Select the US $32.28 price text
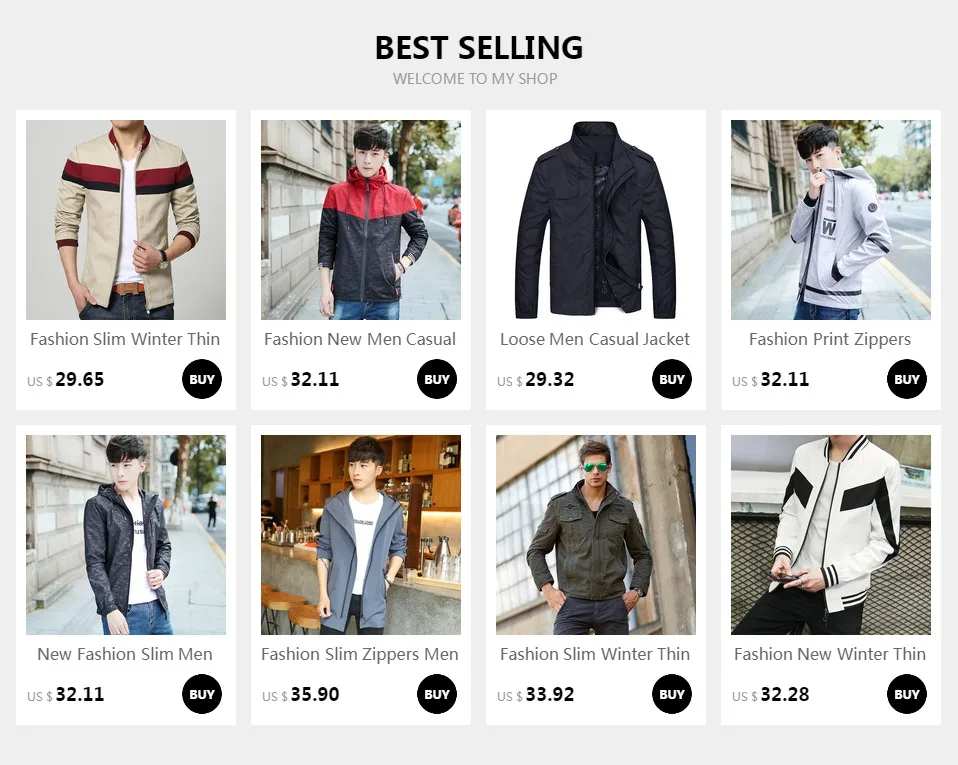Screen dimensions: 958x765 pos(770,695)
